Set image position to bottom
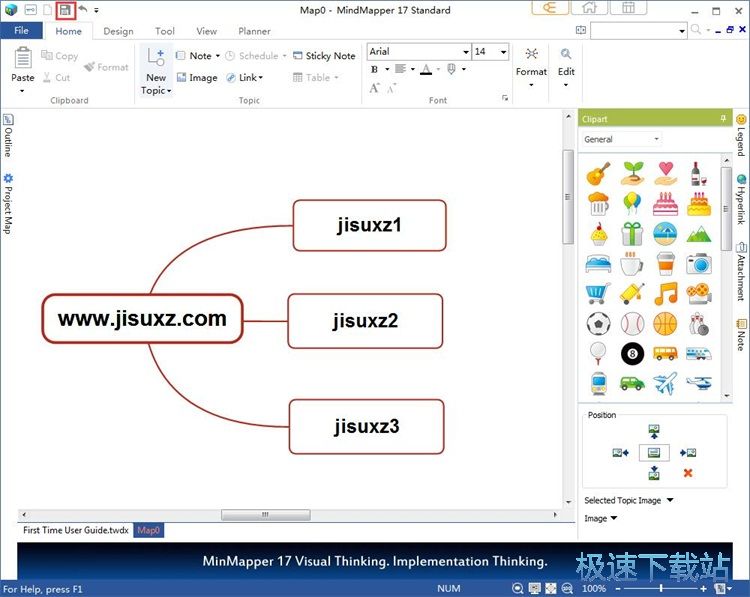This screenshot has height=597, width=750. point(654,473)
